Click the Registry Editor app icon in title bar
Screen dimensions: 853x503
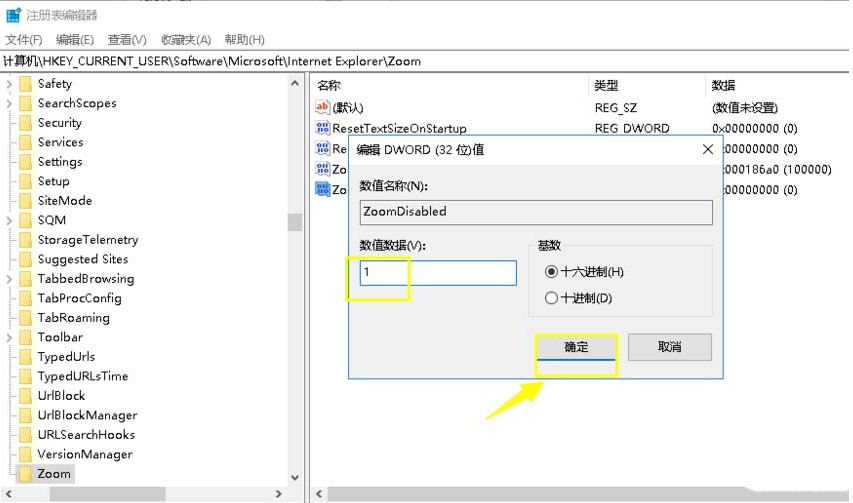coord(13,15)
